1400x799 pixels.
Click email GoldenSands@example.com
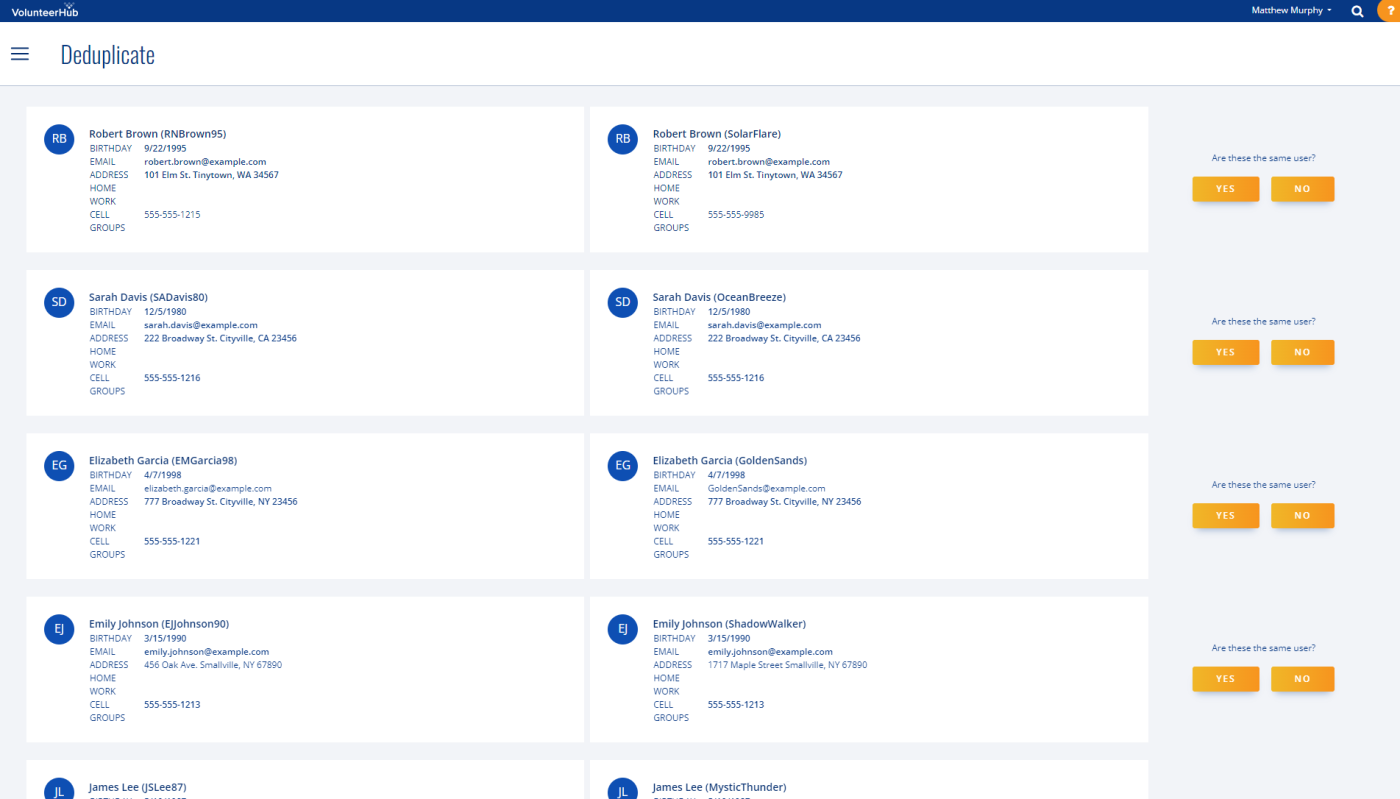click(766, 488)
